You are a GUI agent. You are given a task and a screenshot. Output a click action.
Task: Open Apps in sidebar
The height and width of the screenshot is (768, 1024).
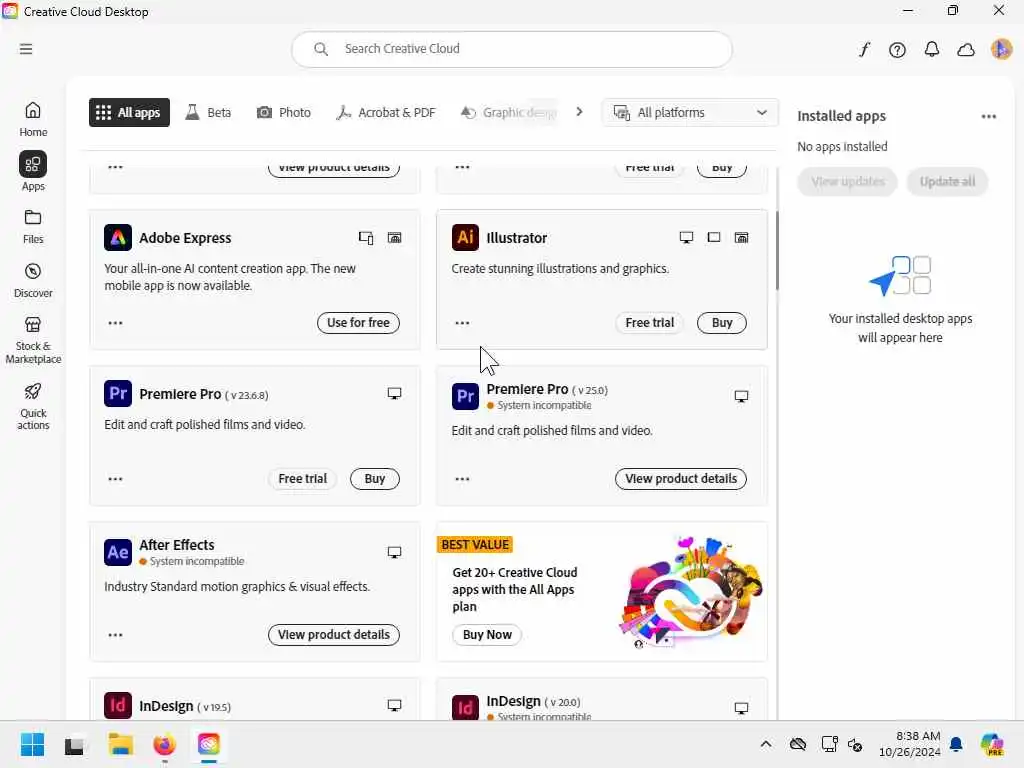coord(33,172)
